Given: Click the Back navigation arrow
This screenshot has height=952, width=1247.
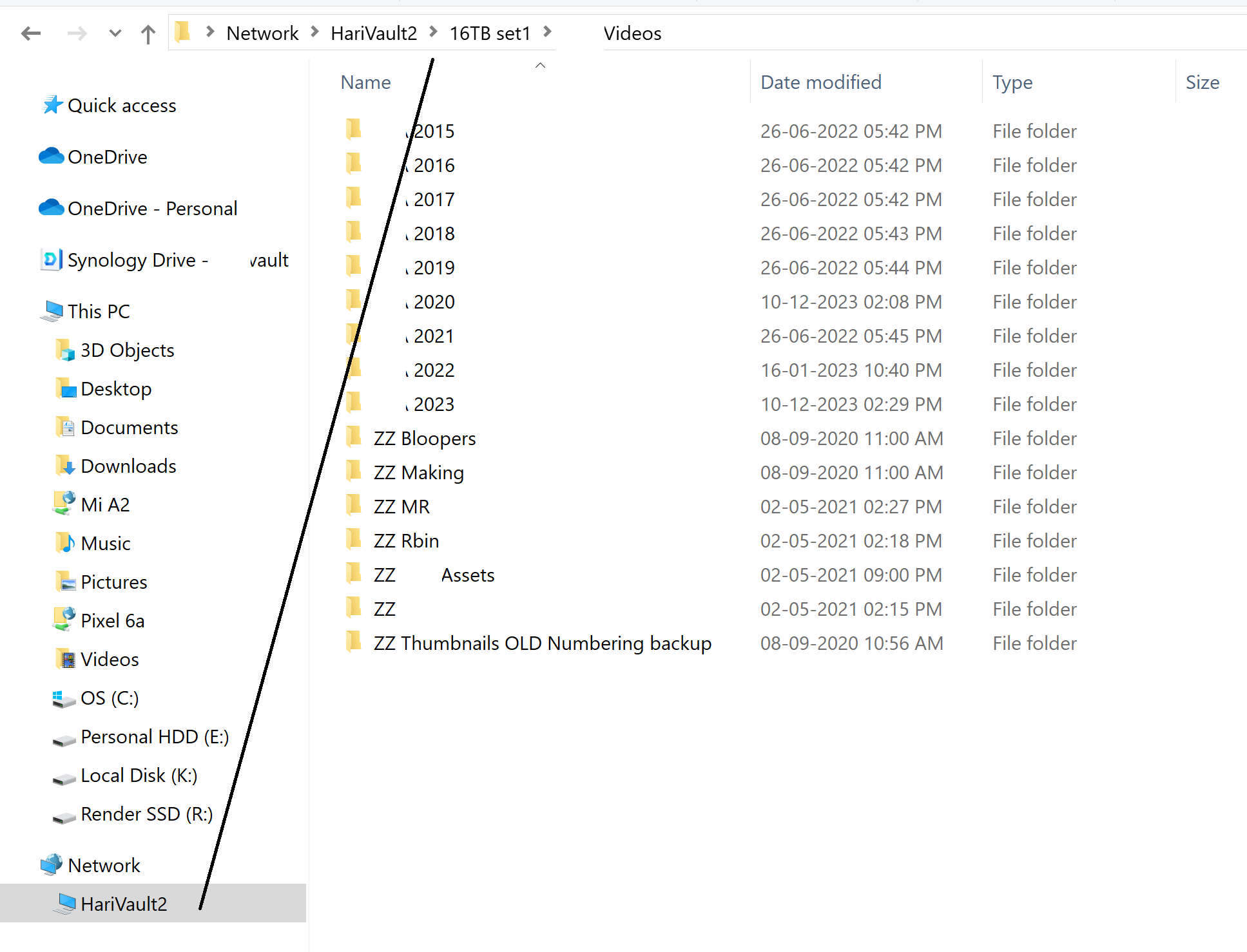Looking at the screenshot, I should [x=30, y=33].
